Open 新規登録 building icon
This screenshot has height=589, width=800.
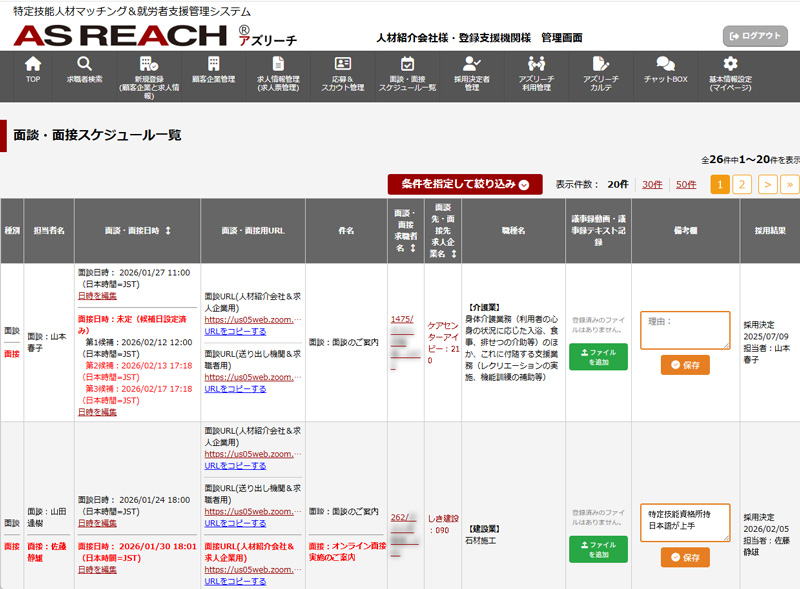pyautogui.click(x=149, y=64)
